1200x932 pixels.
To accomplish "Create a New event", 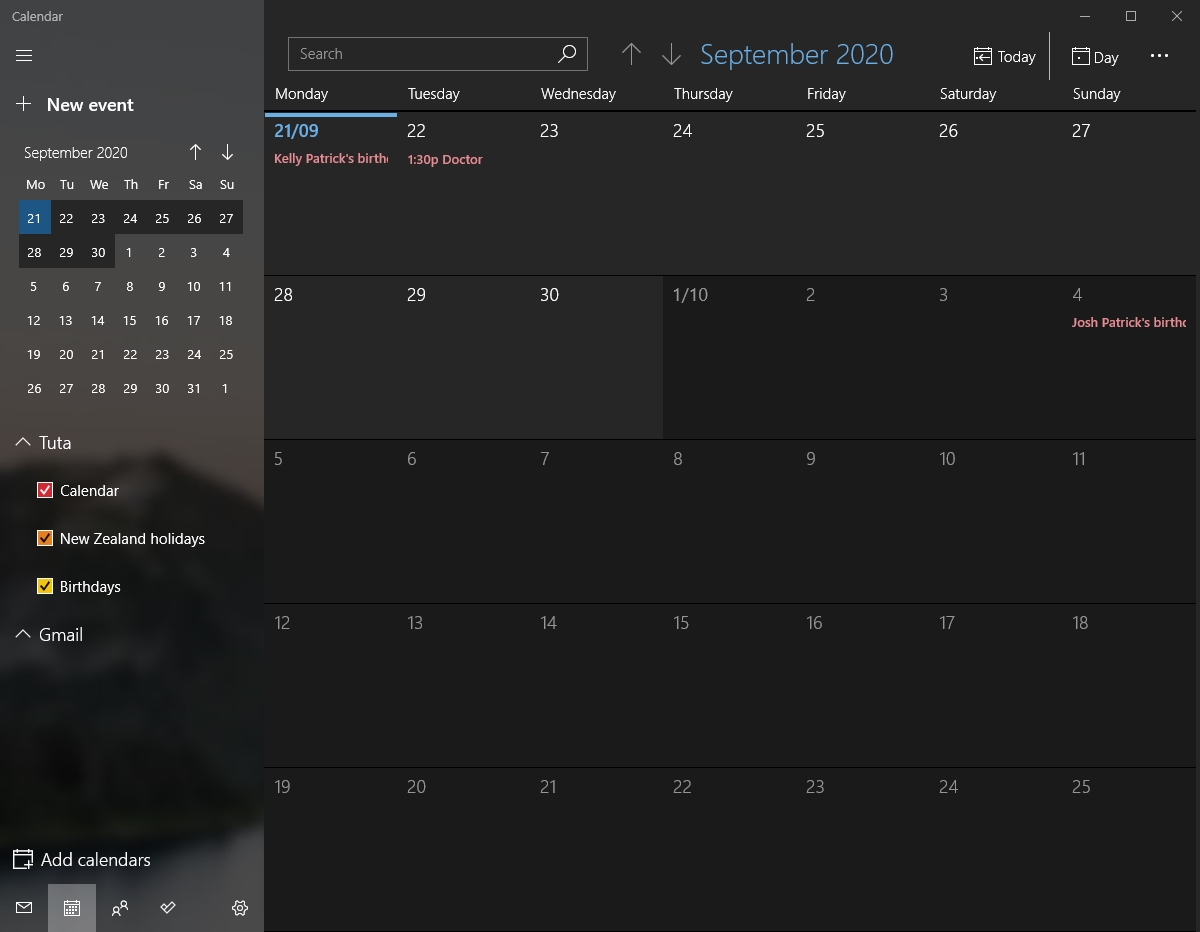I will click(x=76, y=105).
